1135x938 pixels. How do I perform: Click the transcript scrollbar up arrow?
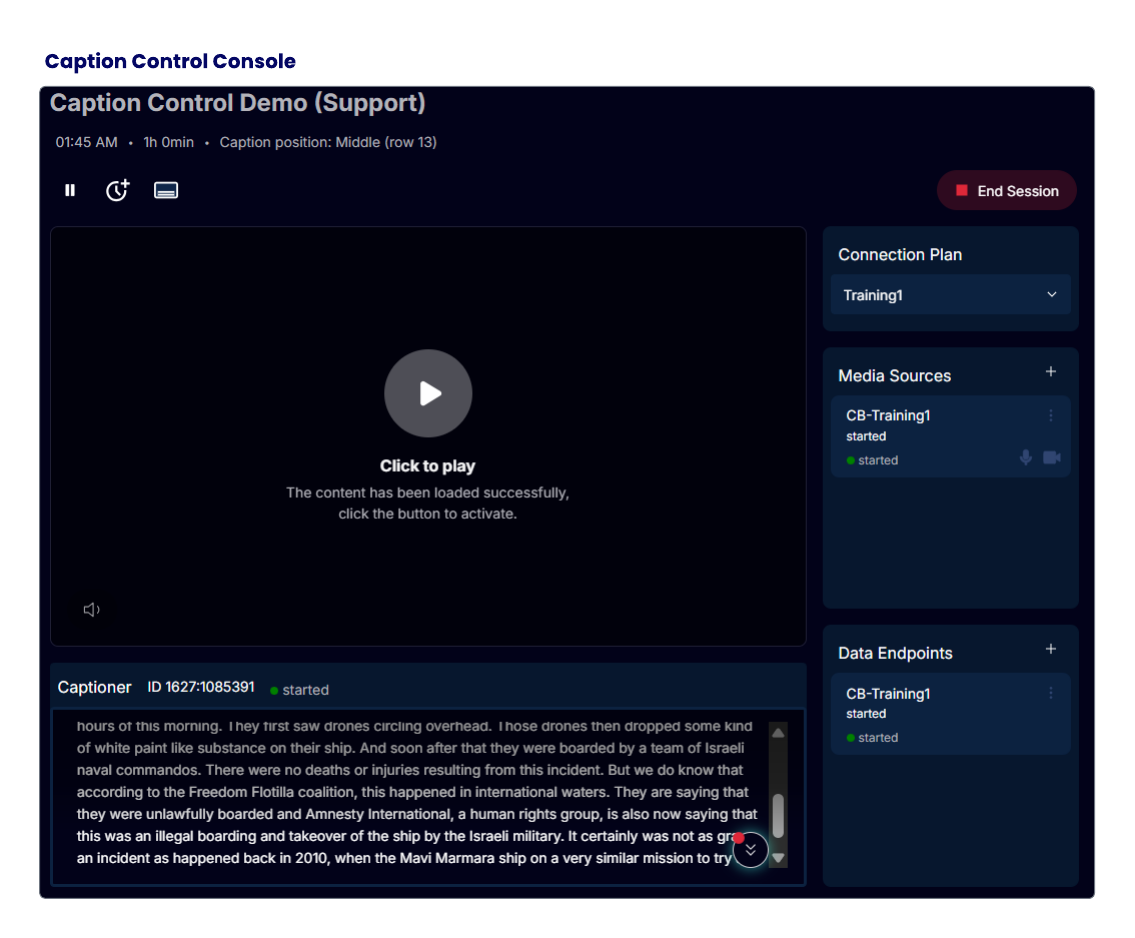click(x=778, y=733)
